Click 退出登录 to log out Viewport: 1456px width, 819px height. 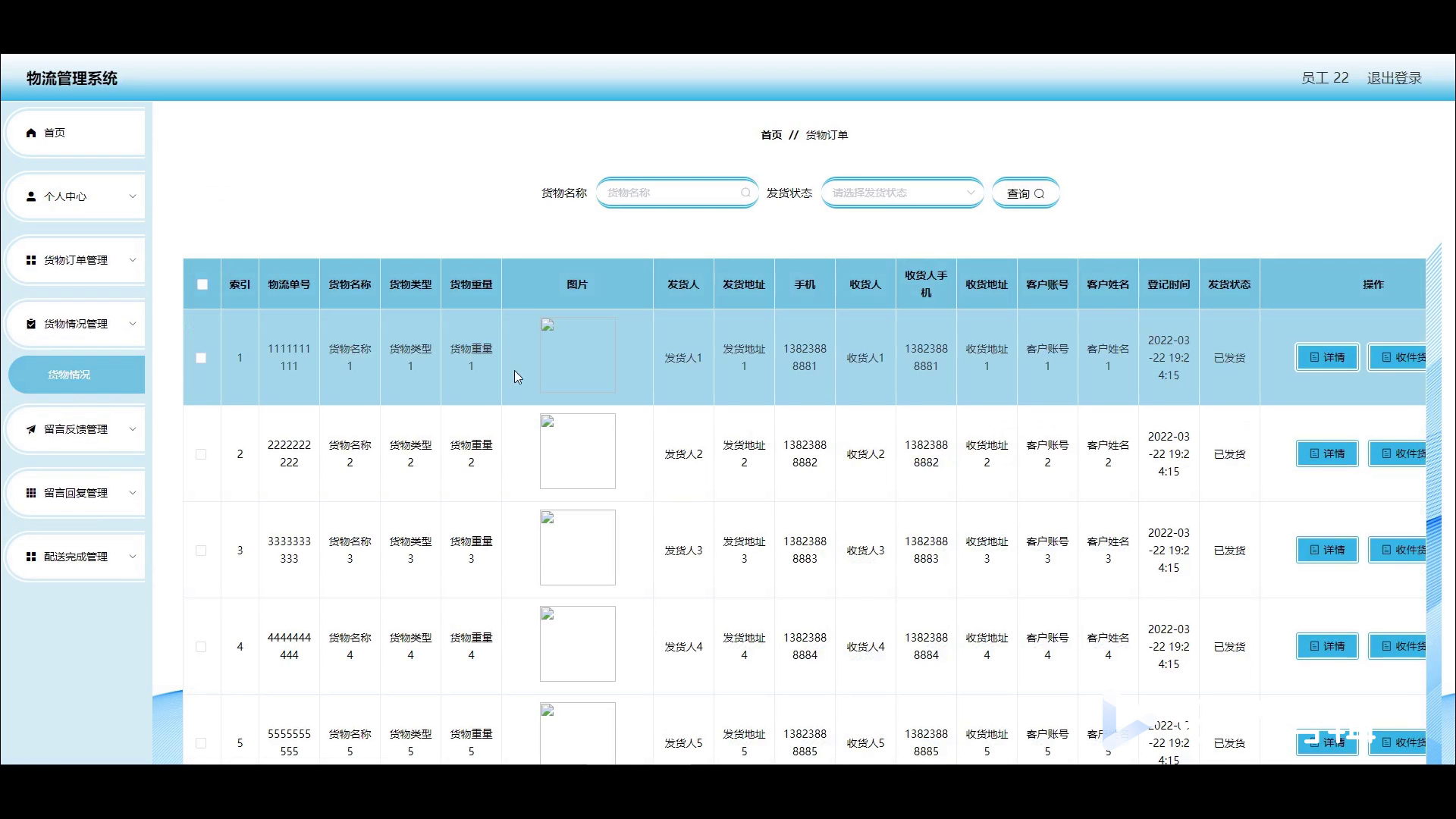(x=1394, y=78)
